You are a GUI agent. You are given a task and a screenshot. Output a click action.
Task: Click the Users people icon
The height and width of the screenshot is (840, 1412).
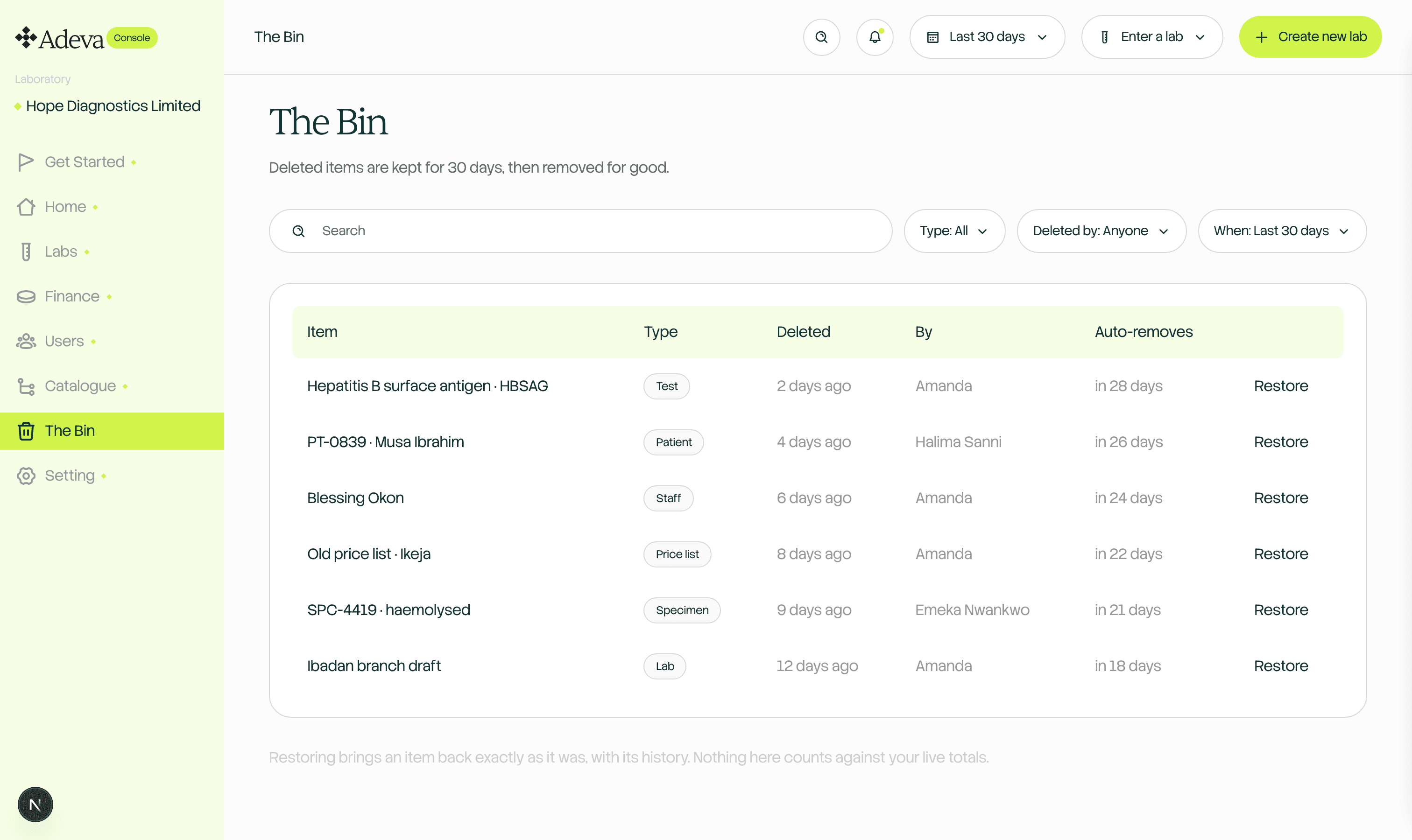click(x=26, y=341)
